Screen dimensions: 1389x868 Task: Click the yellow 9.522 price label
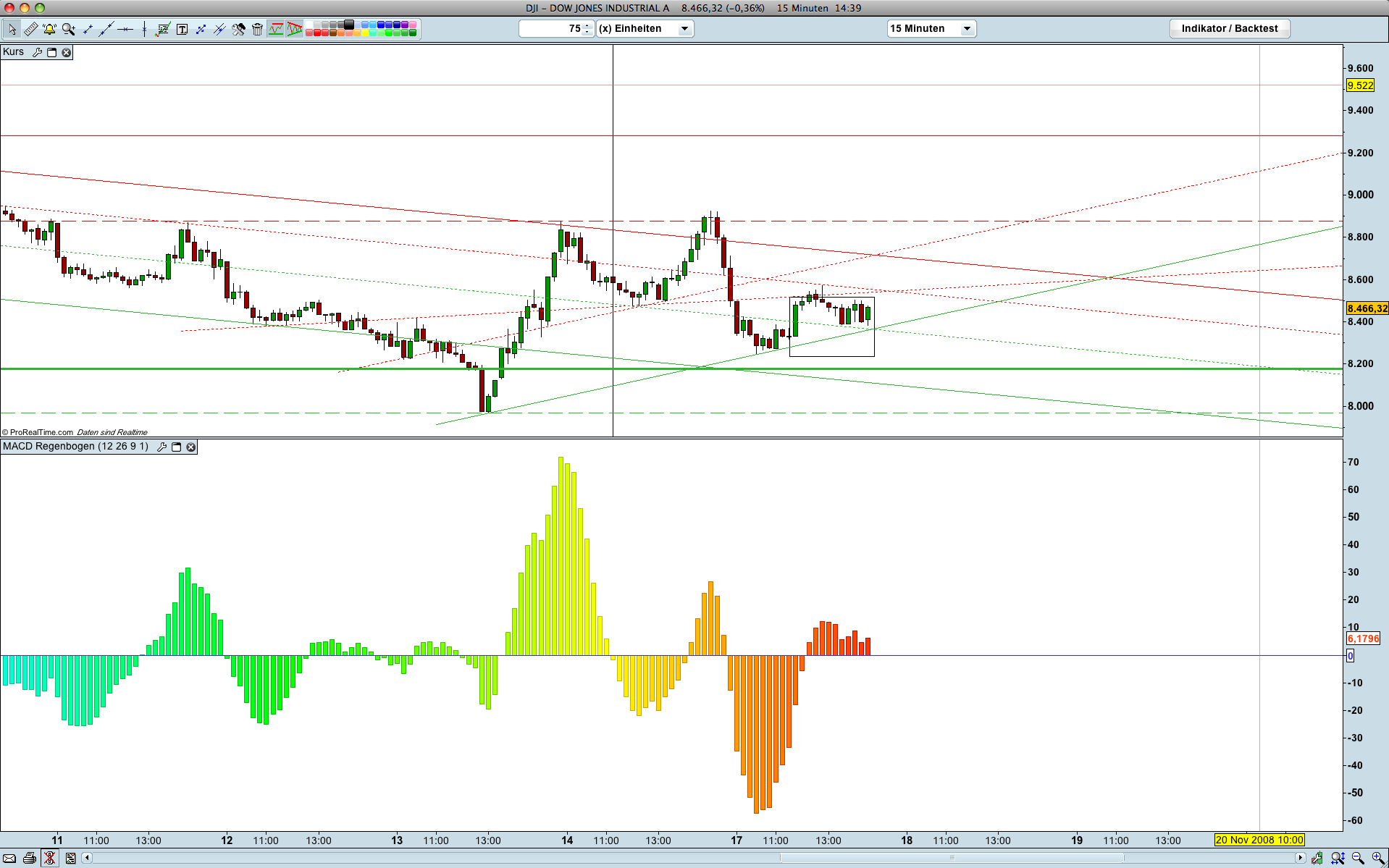pyautogui.click(x=1360, y=85)
